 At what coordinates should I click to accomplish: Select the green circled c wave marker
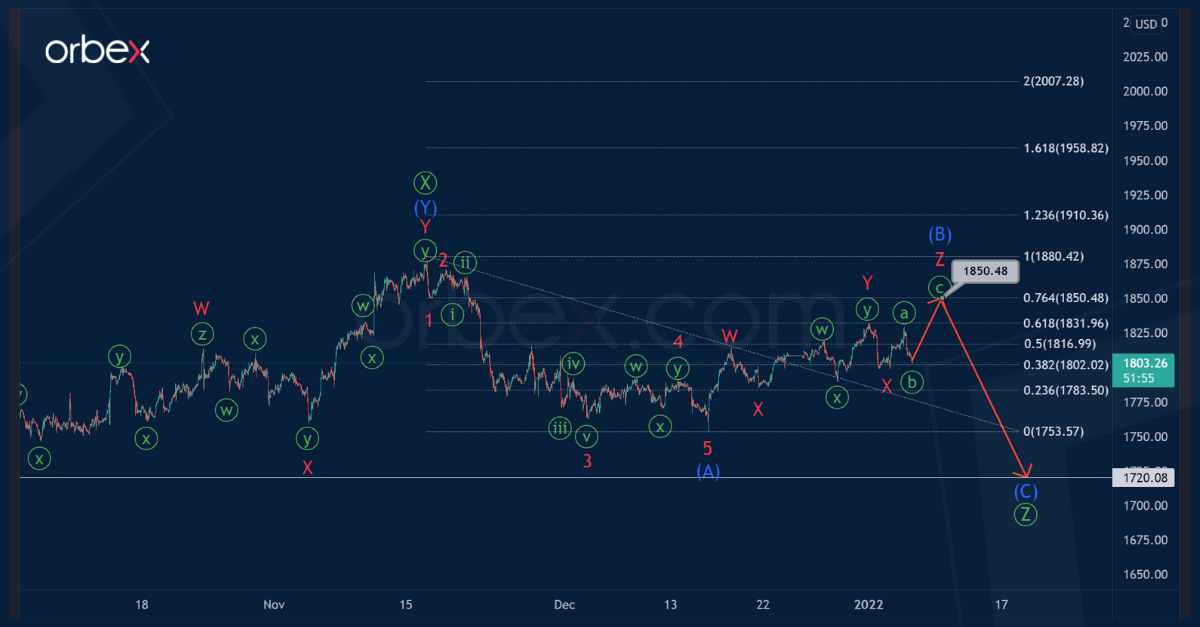point(939,288)
